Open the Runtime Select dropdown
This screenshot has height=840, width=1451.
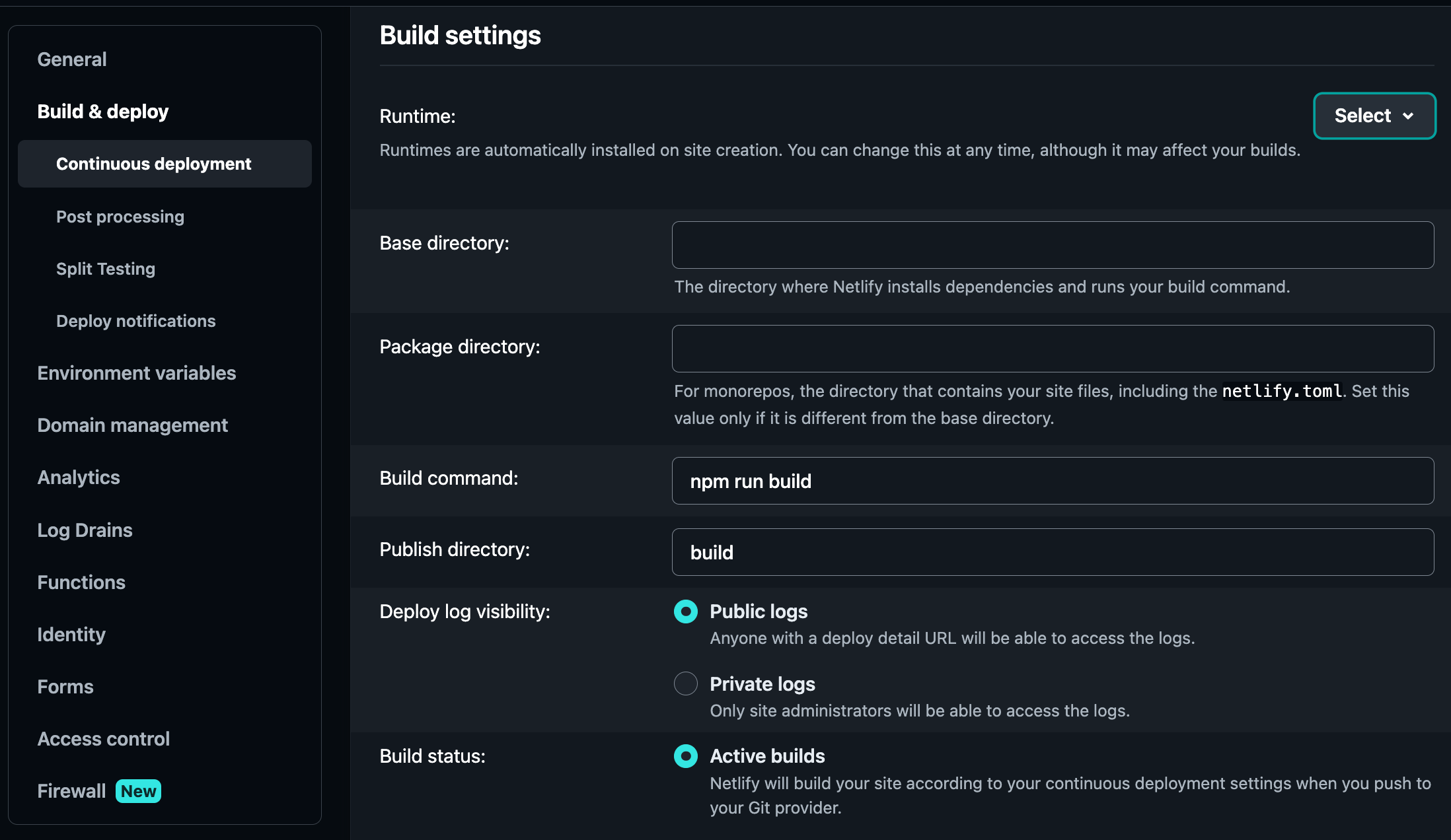[x=1374, y=116]
